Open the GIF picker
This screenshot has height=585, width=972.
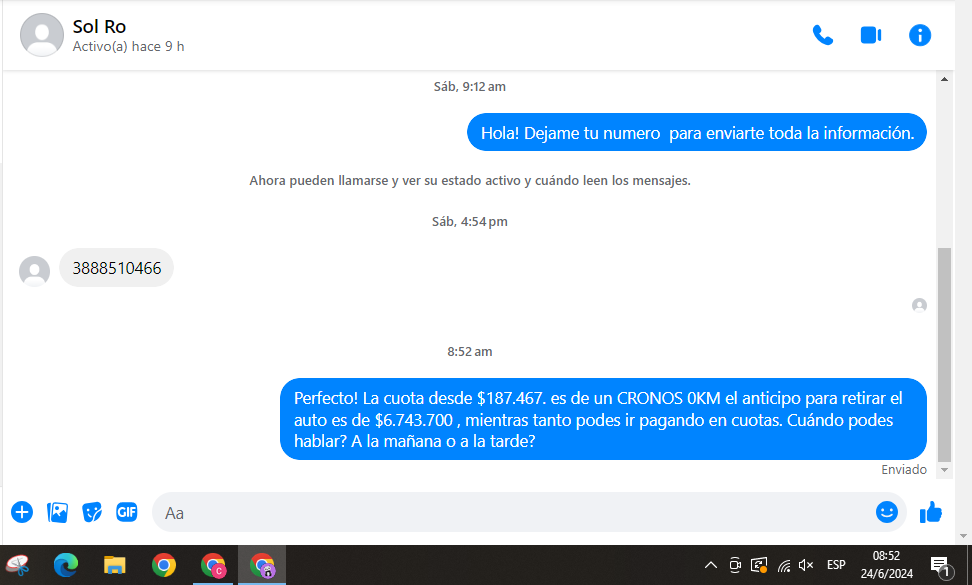pyautogui.click(x=126, y=513)
